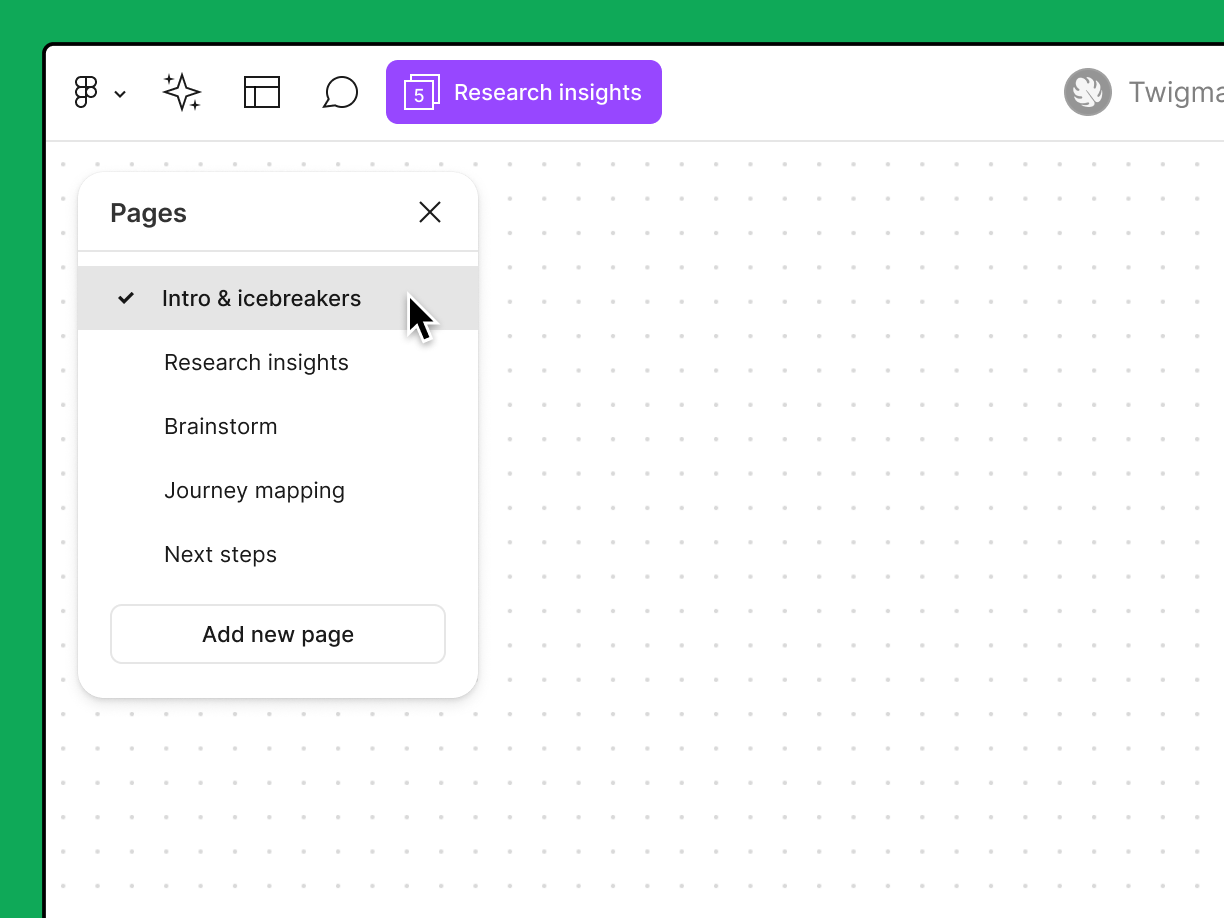This screenshot has width=1224, height=918.
Task: Open the Figma main menu logo
Action: point(84,92)
